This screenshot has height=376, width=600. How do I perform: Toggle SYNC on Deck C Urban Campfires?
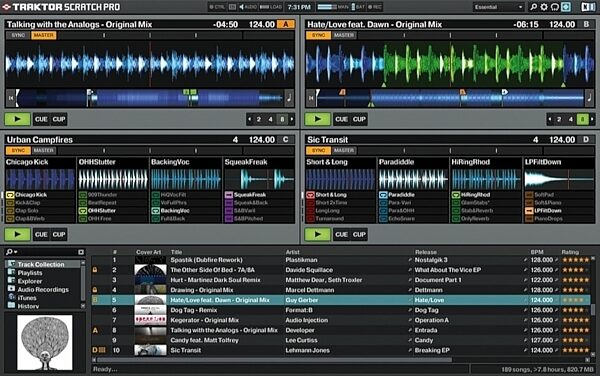click(x=18, y=150)
